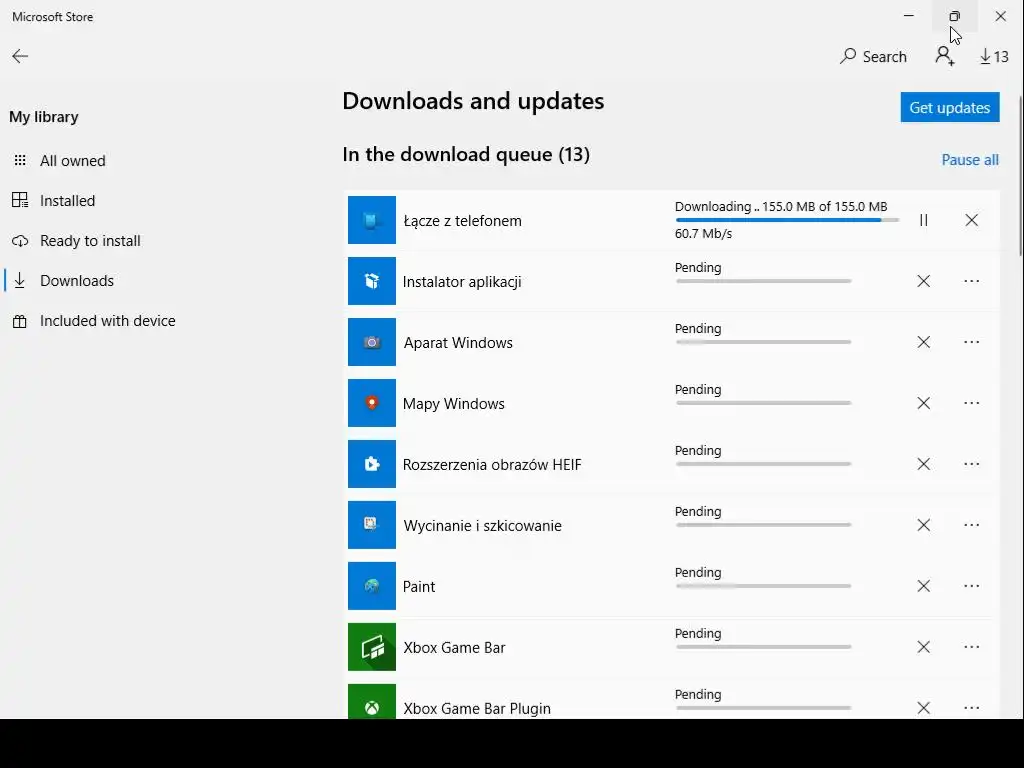Viewport: 1024px width, 768px height.
Task: Open more options for Paint
Action: [972, 586]
